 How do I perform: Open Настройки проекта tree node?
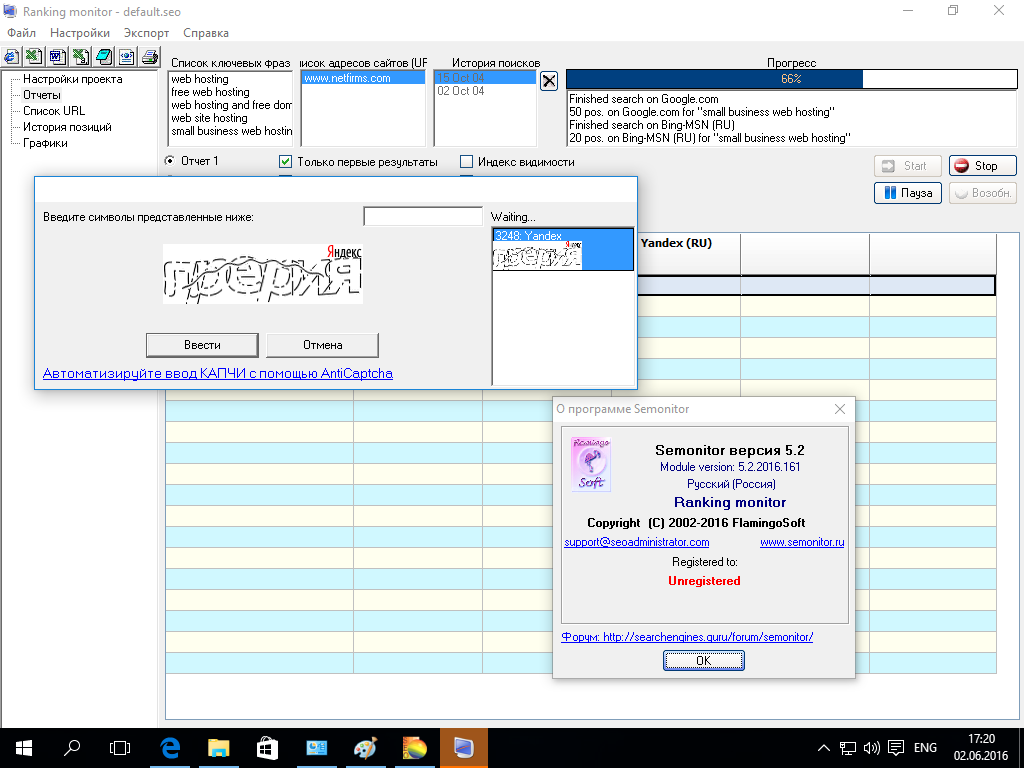(x=72, y=79)
